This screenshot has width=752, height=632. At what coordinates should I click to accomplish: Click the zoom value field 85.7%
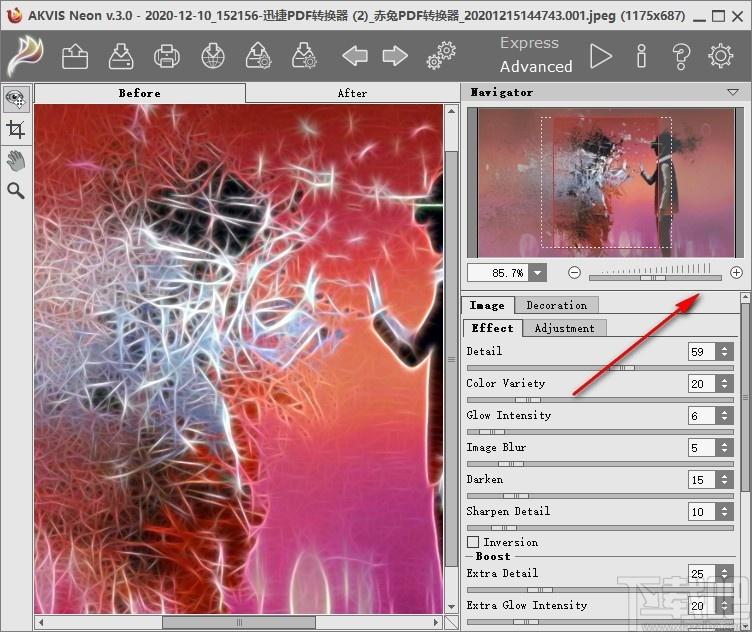point(498,273)
